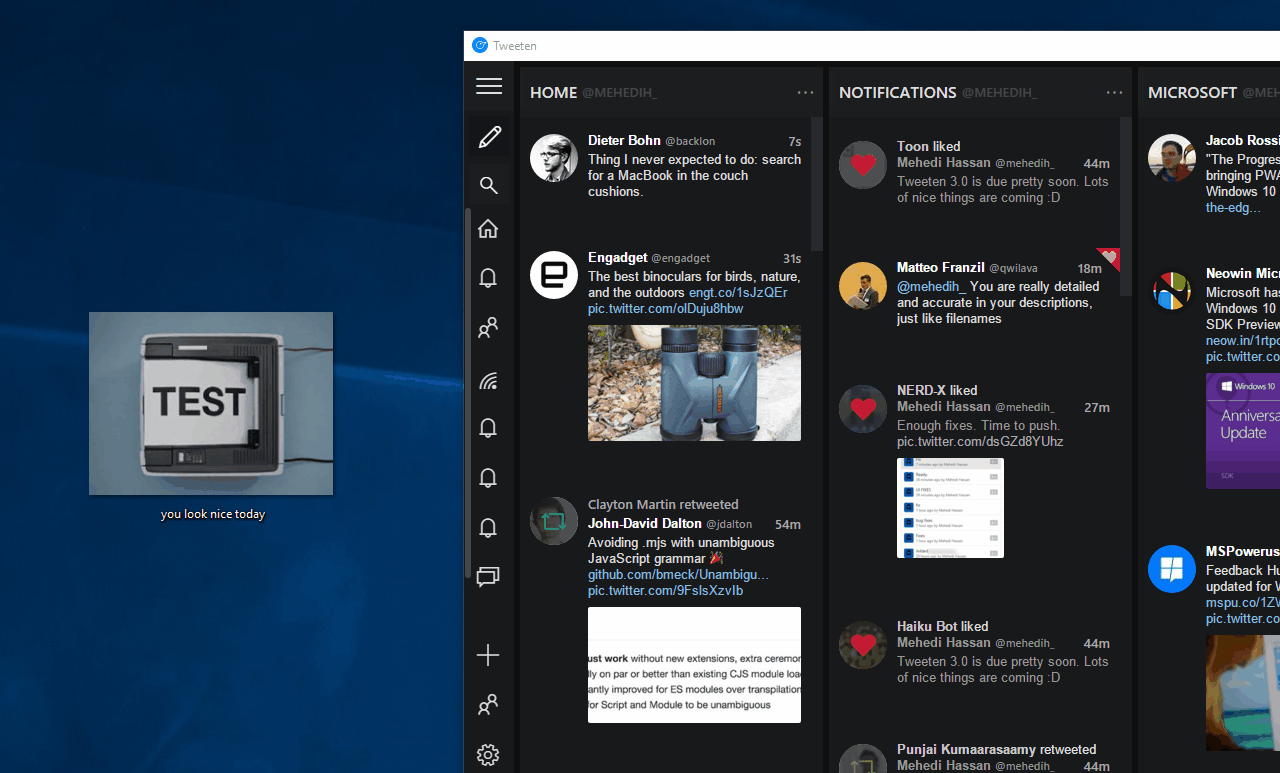Open the Windows 10 Anniversary Update image

(x=1243, y=431)
